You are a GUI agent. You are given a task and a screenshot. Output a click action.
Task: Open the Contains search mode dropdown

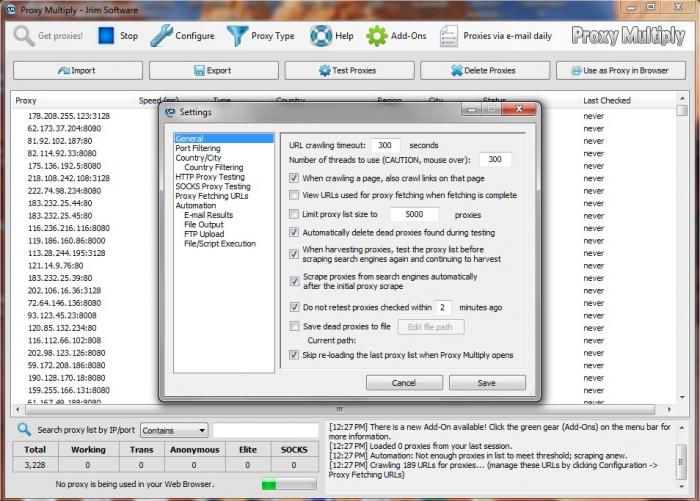point(174,430)
